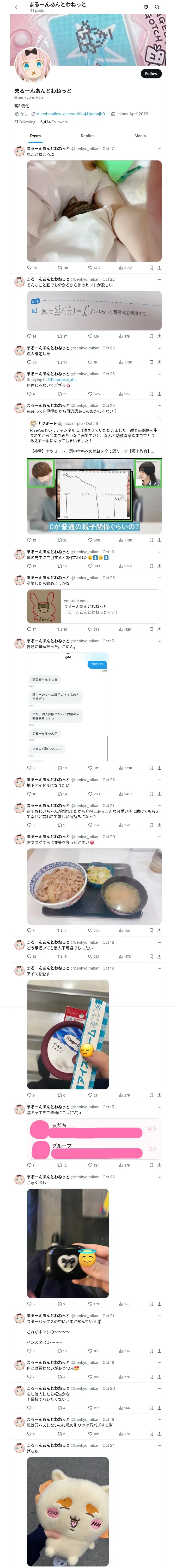
Task: Click the Grok icon beside the search icon
Action: [146, 7]
